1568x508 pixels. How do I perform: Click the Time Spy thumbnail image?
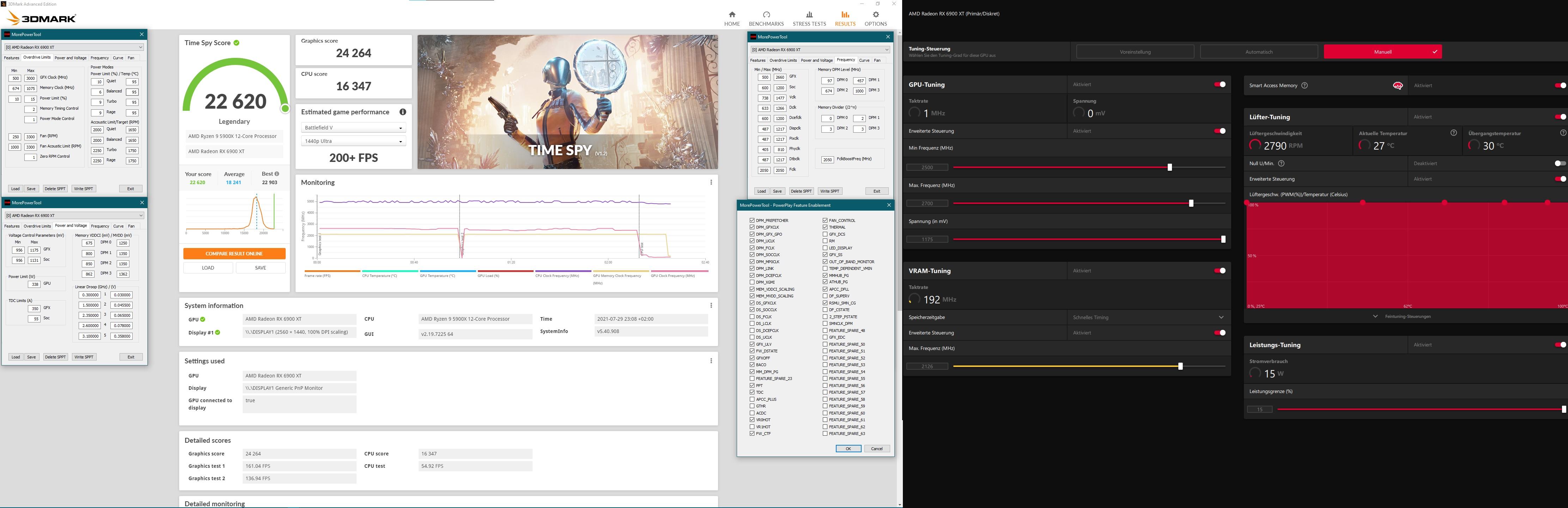click(x=567, y=102)
